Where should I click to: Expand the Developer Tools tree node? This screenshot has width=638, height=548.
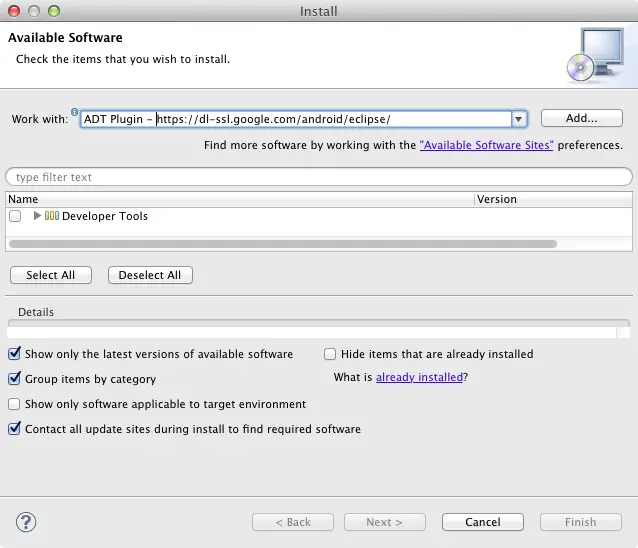tap(37, 216)
